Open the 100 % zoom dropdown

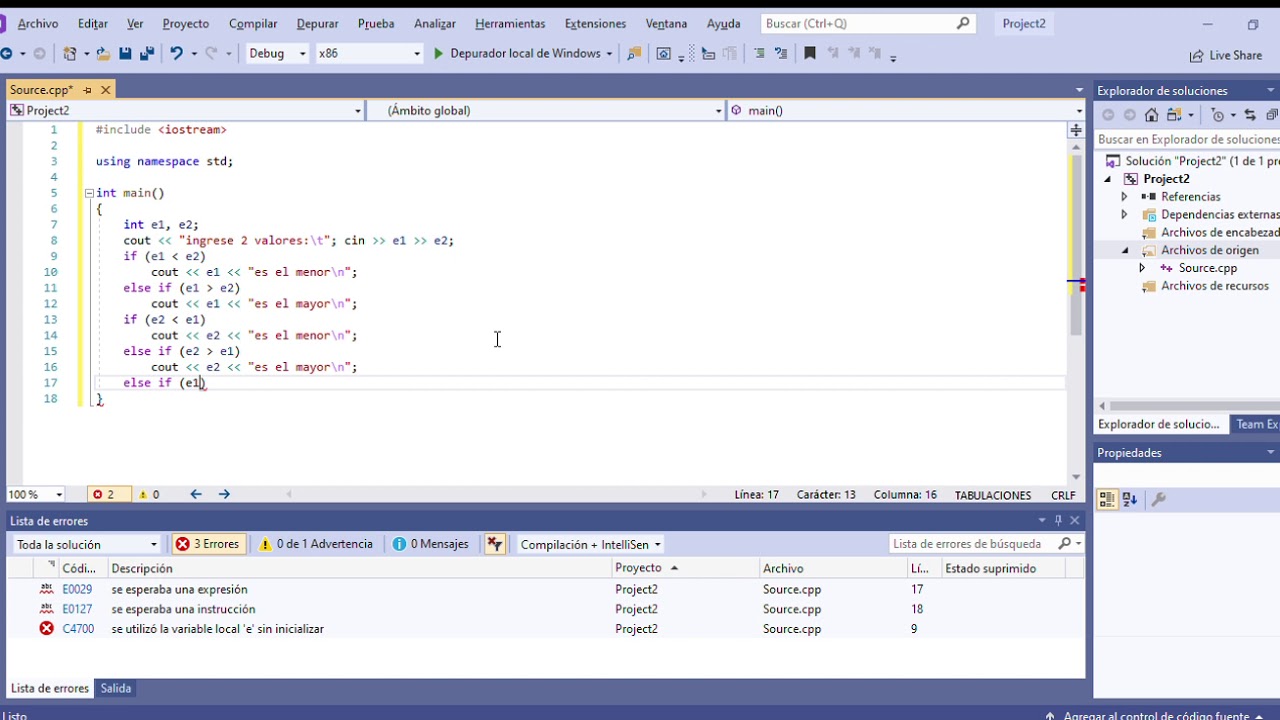36,495
